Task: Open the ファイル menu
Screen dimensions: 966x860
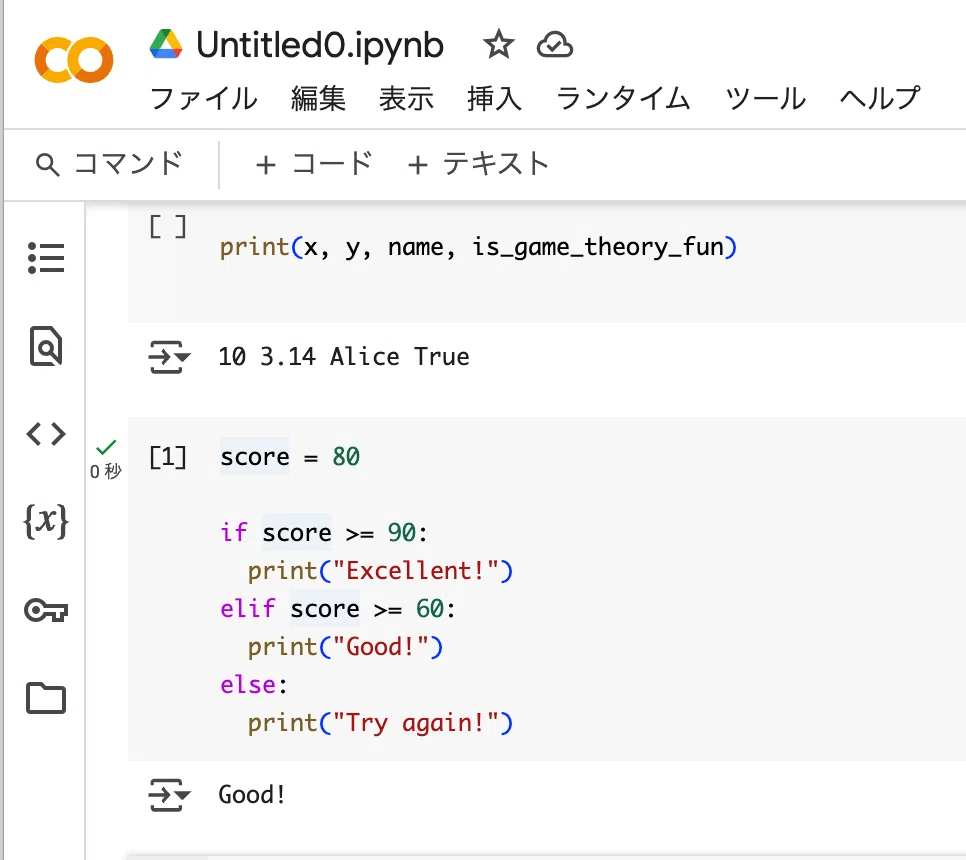Action: tap(204, 99)
